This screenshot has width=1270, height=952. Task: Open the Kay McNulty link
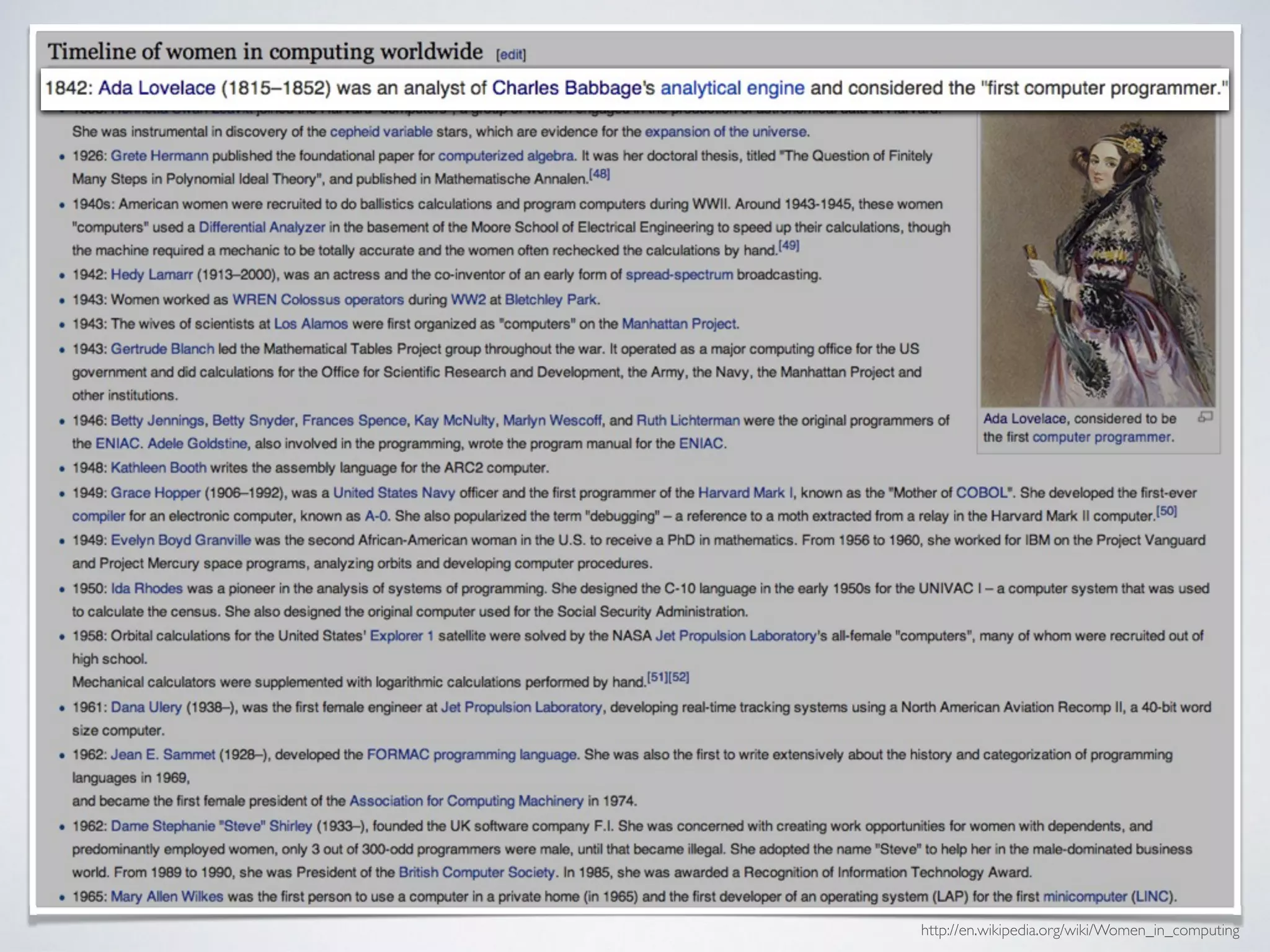click(454, 421)
